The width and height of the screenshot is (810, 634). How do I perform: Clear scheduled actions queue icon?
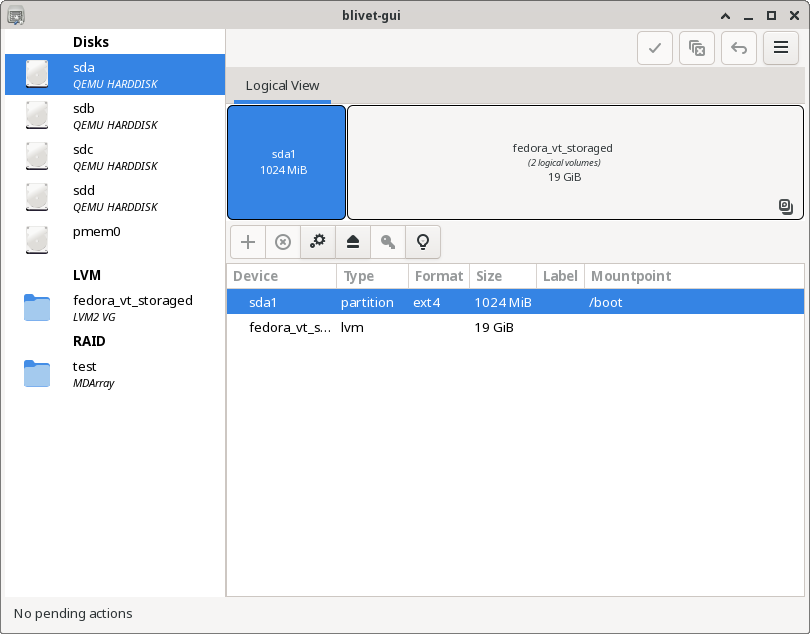tap(697, 48)
